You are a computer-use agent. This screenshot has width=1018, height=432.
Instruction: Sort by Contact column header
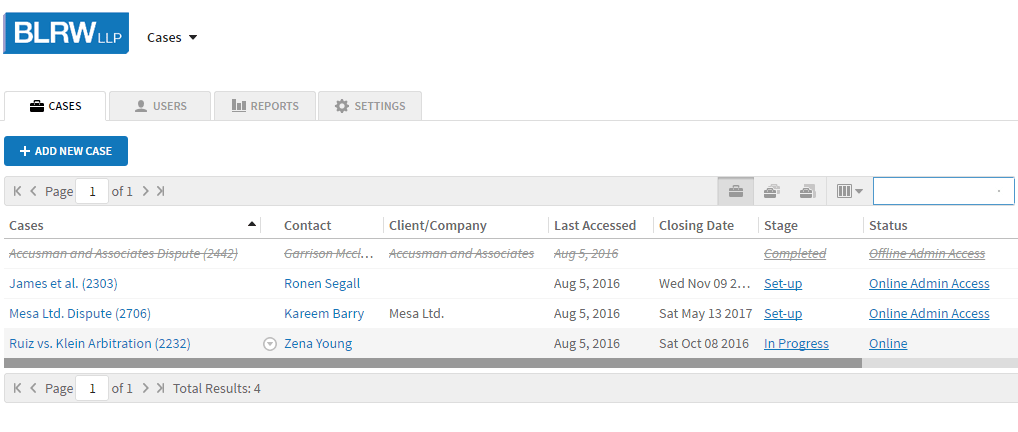point(307,225)
